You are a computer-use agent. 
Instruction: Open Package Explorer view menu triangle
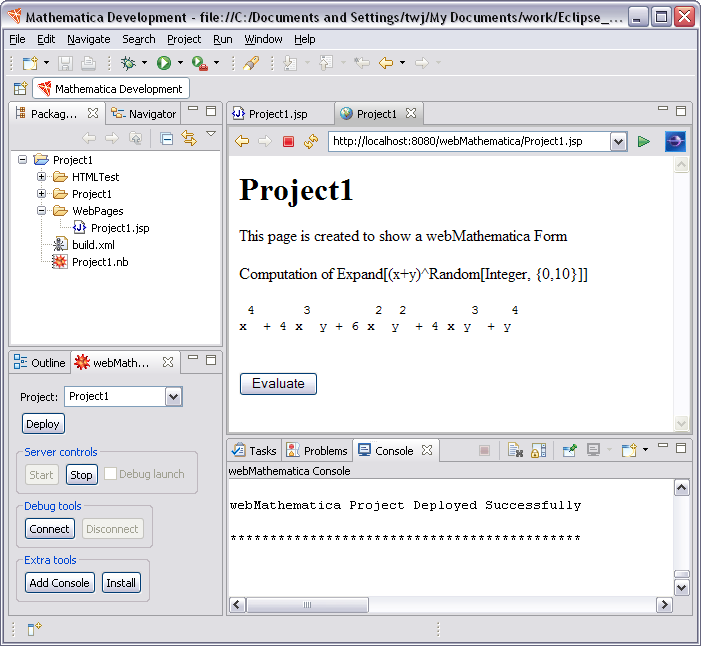point(211,133)
